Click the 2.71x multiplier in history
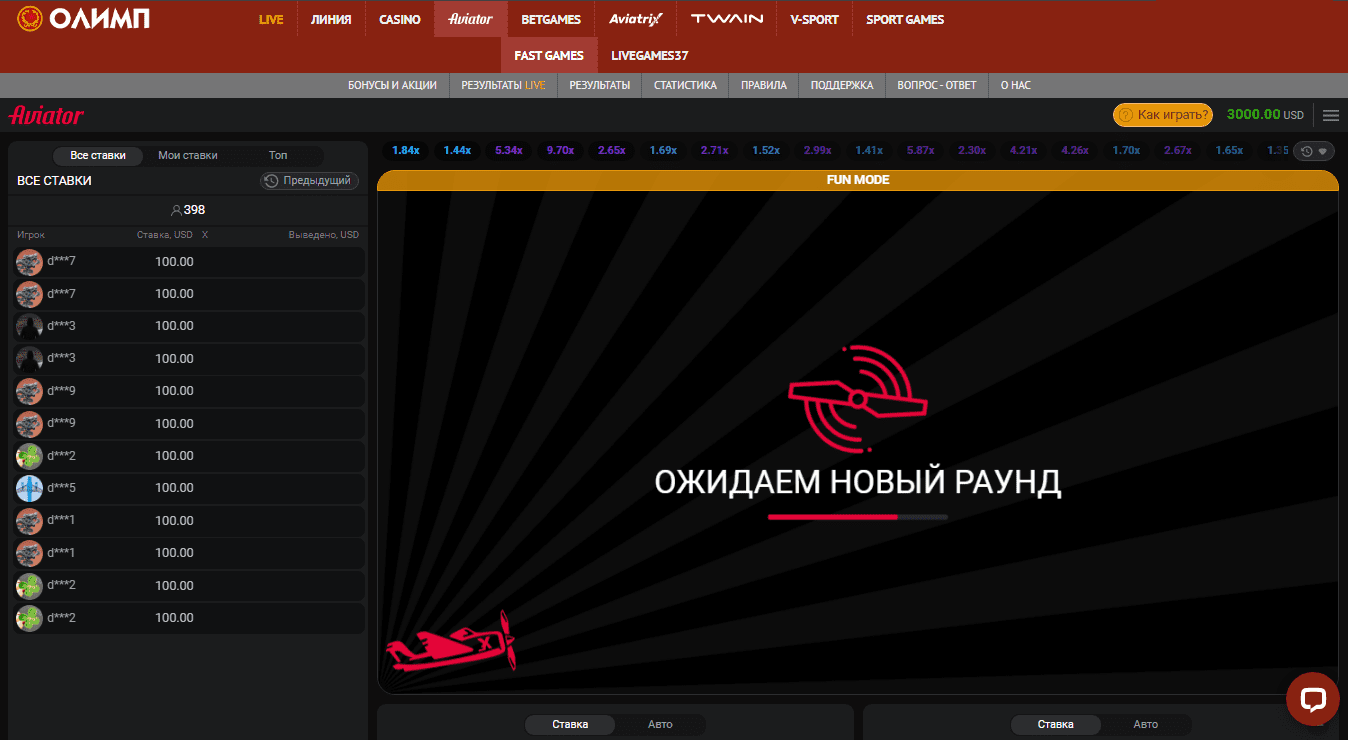The image size is (1348, 740). 714,151
